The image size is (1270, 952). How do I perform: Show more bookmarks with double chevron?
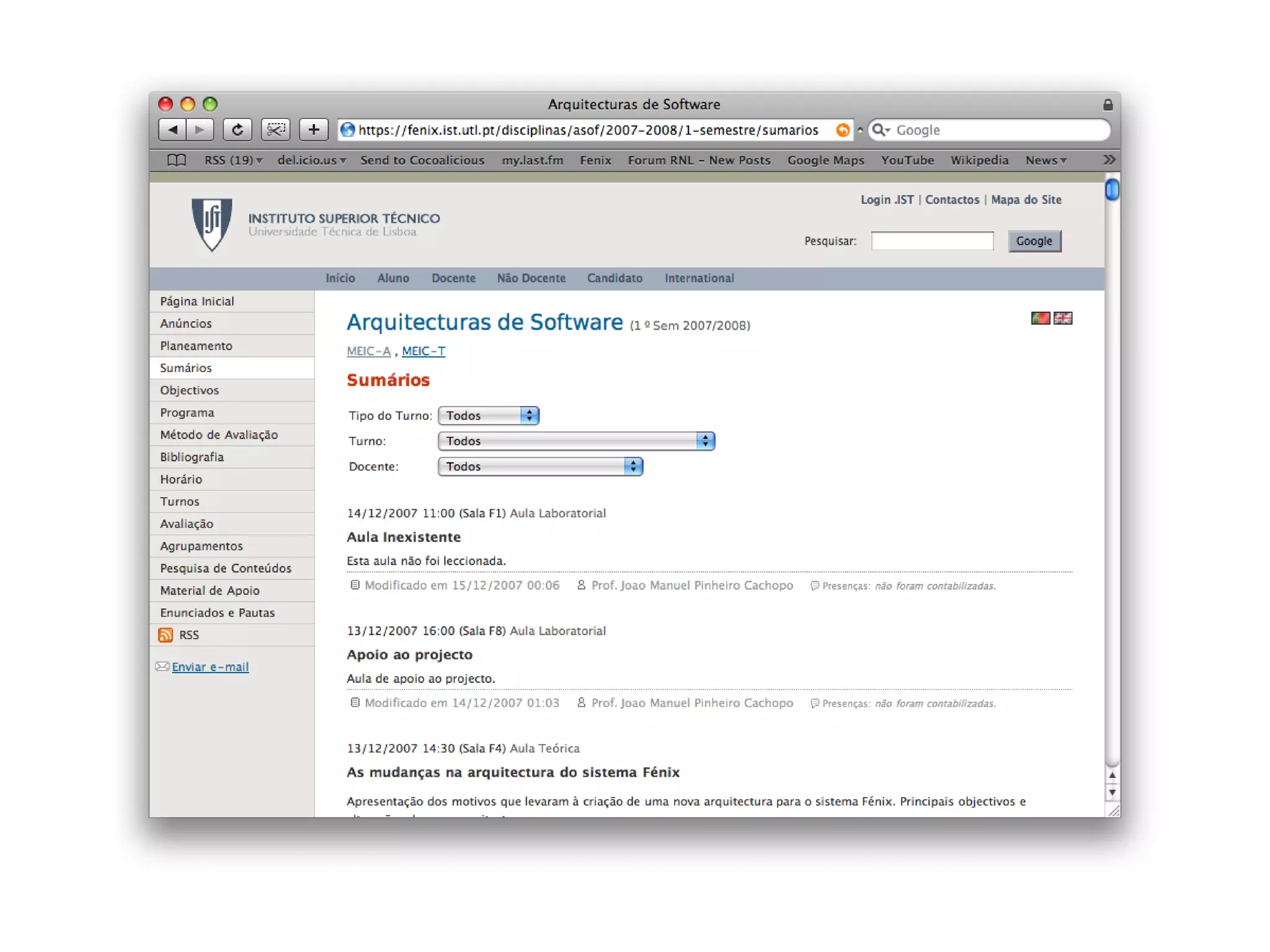(1109, 160)
